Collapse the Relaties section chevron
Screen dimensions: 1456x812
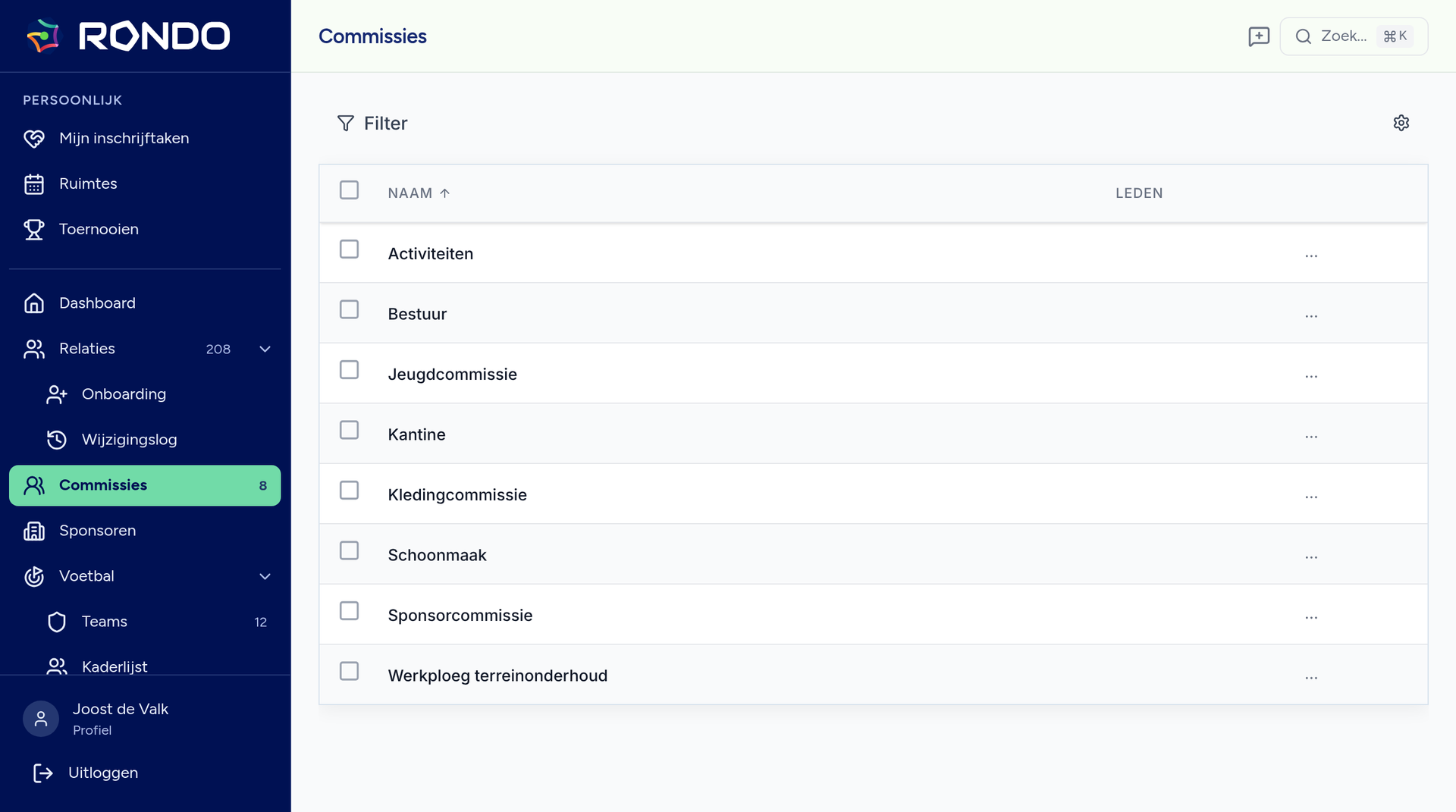(265, 349)
